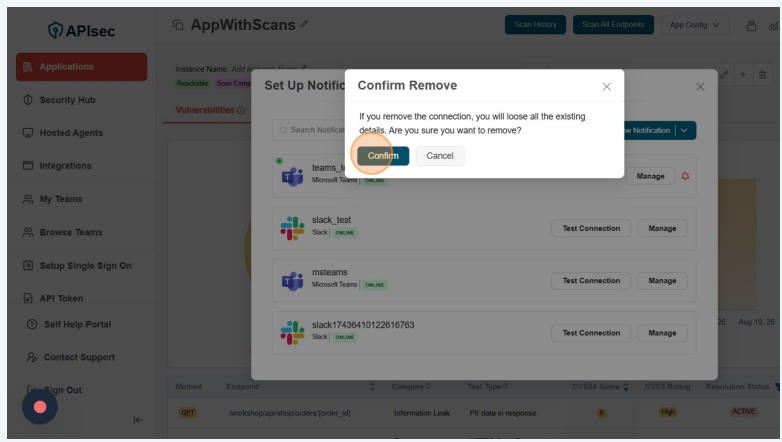Click Manage for the msteams notification
782x442 pixels.
point(662,281)
